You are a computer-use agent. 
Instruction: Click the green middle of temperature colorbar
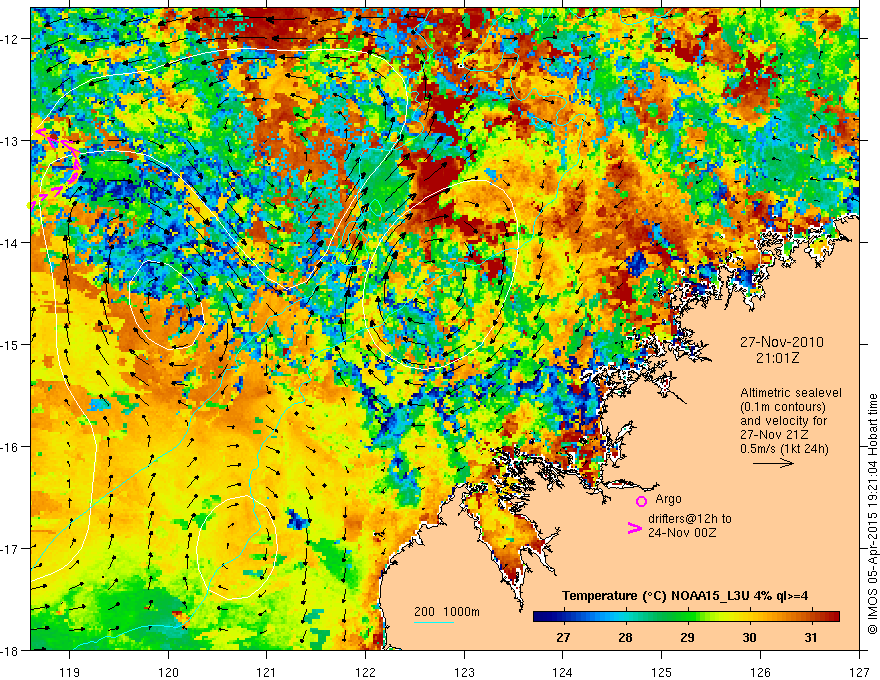(x=686, y=617)
